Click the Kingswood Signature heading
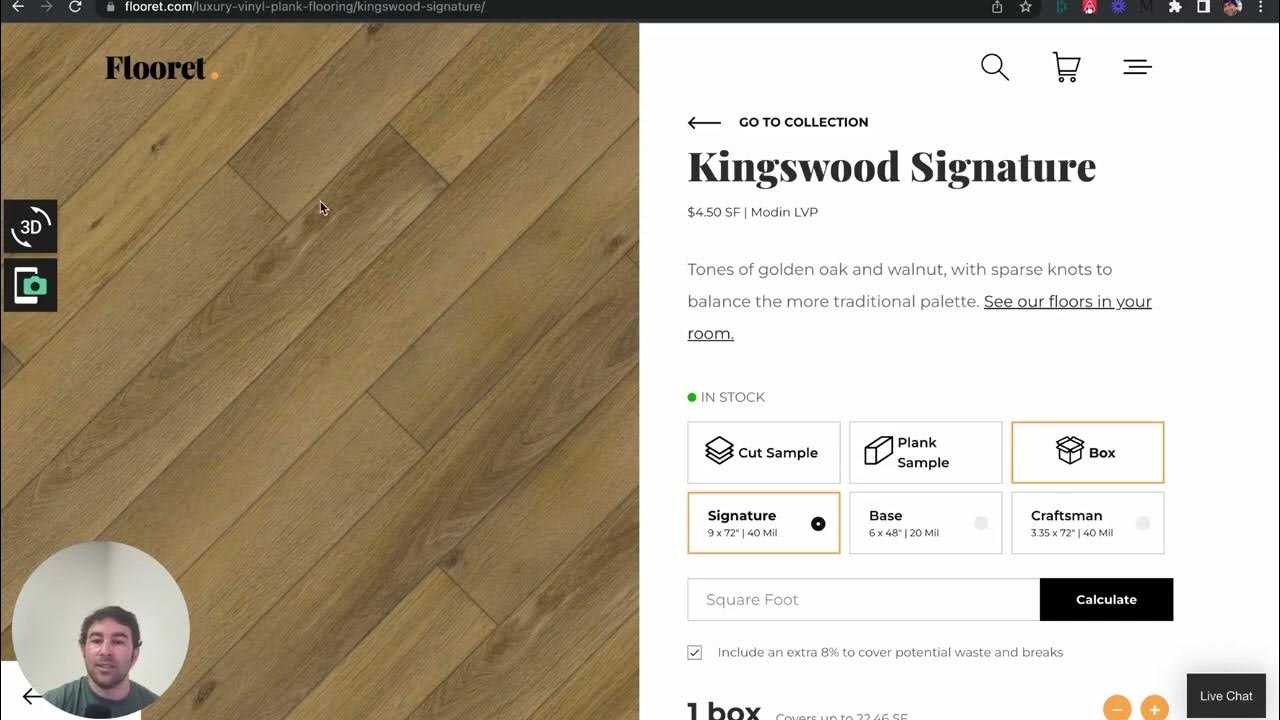1280x720 pixels. (x=891, y=167)
